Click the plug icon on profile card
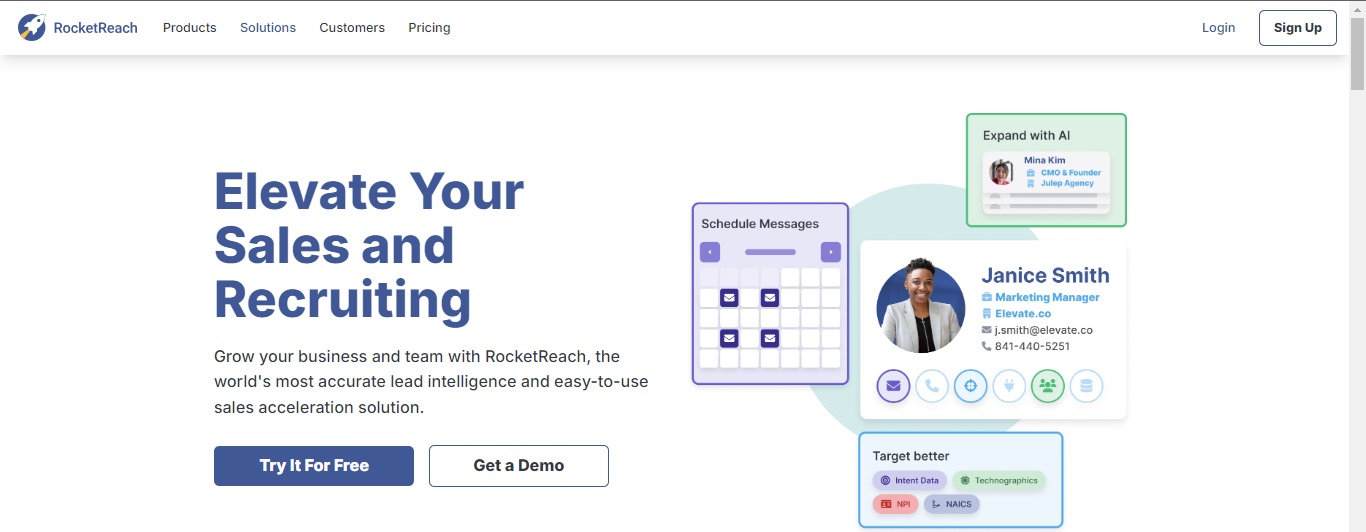 [x=1009, y=386]
